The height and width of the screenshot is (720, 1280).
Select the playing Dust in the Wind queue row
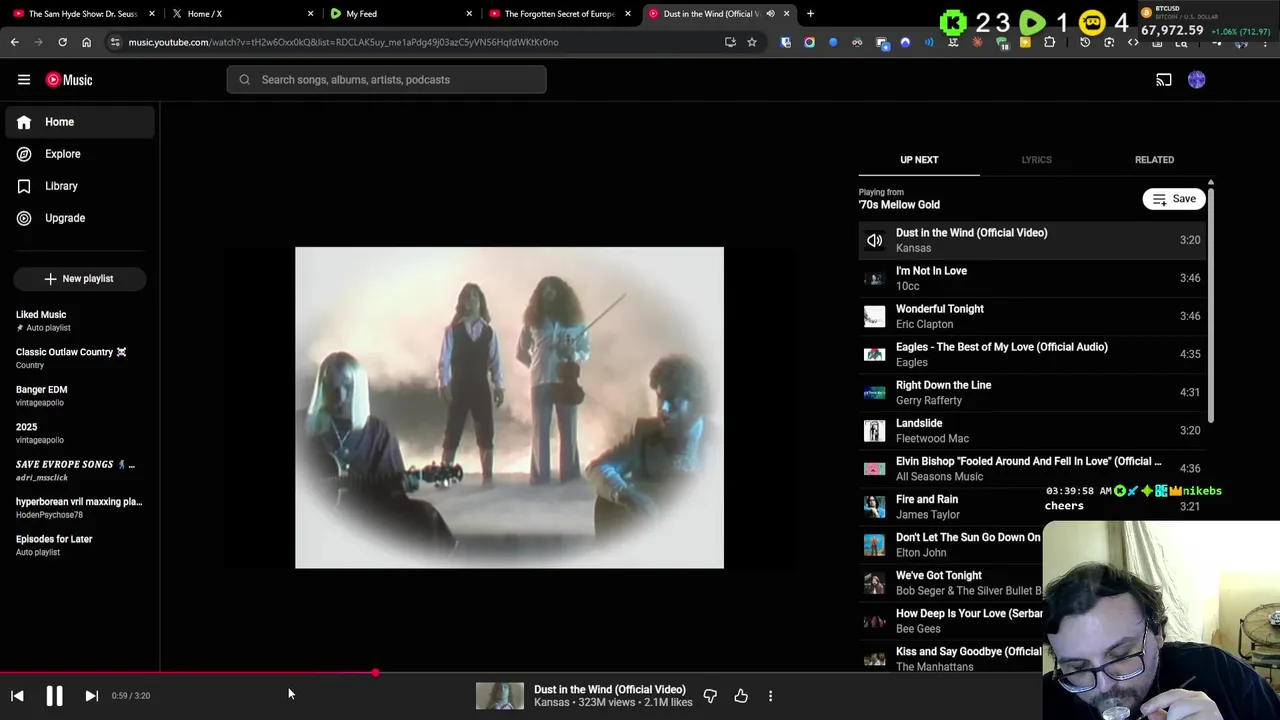1032,240
